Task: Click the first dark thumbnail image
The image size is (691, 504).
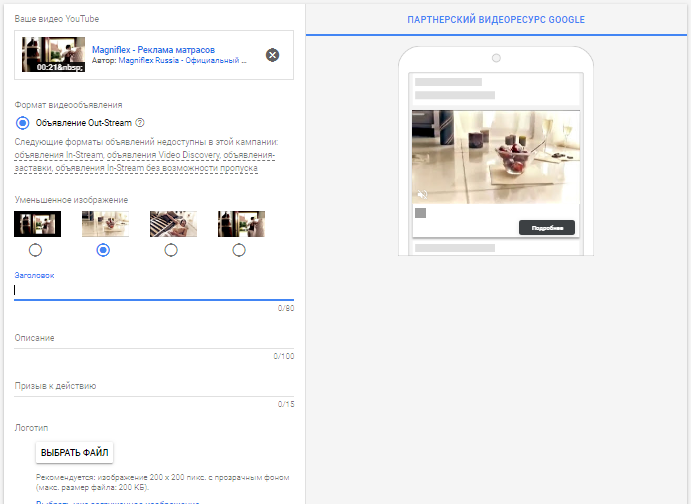Action: tap(37, 224)
